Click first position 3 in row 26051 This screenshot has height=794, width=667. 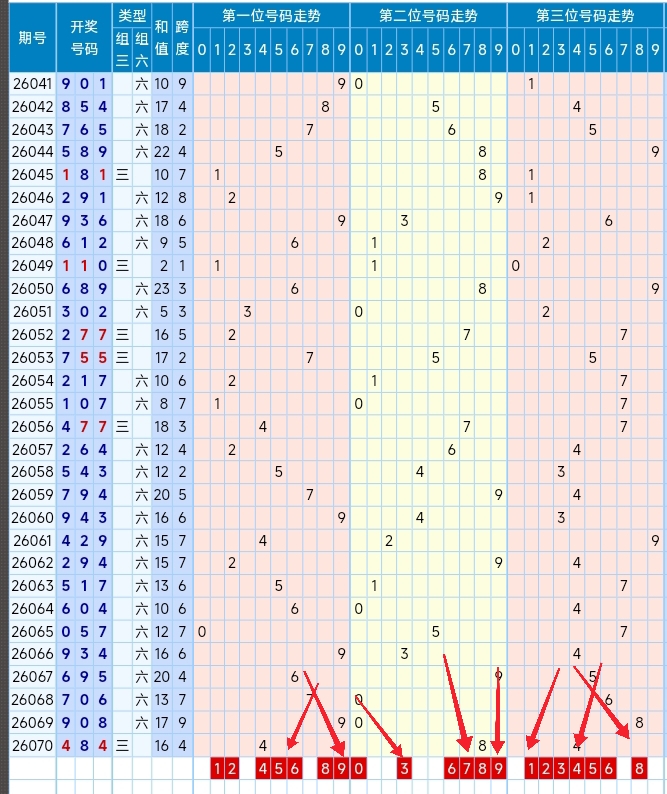click(x=247, y=311)
